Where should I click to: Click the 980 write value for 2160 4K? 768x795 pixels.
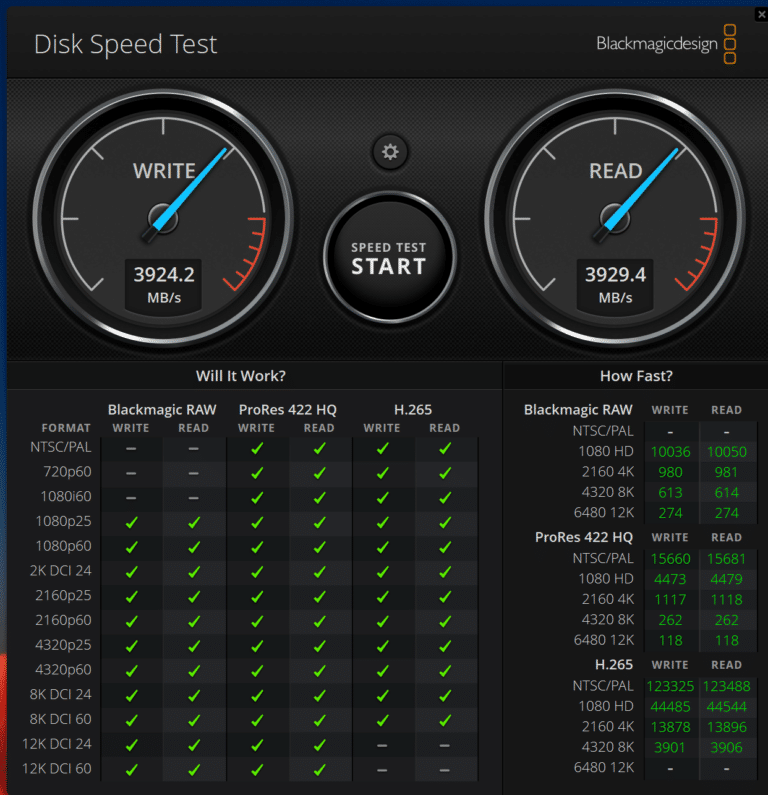pos(670,472)
